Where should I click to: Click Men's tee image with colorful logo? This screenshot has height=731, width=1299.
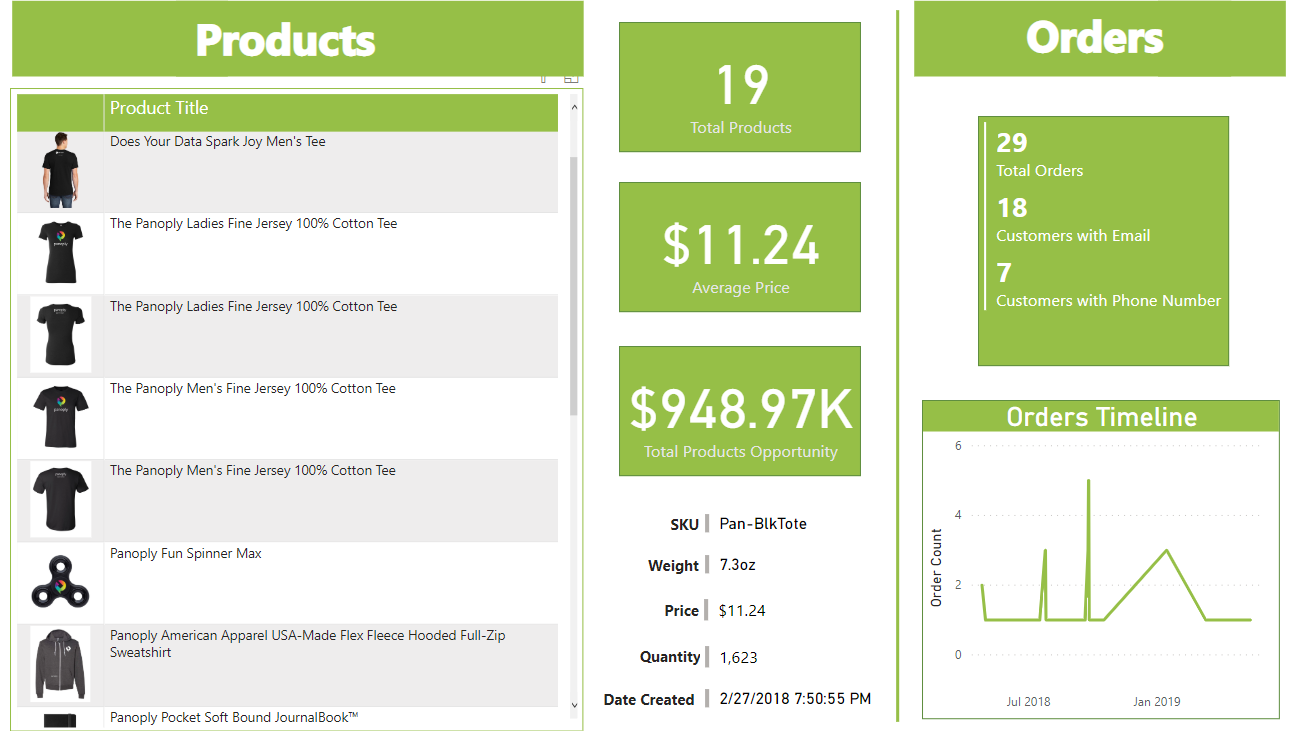(60, 417)
